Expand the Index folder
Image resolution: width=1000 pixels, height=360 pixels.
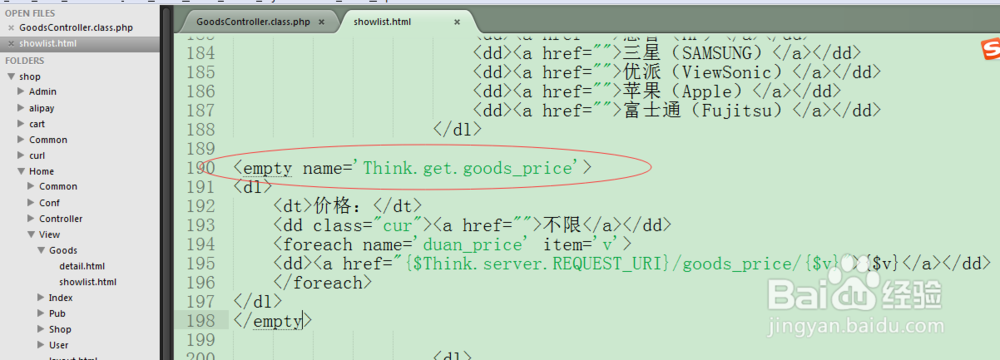tap(41, 297)
